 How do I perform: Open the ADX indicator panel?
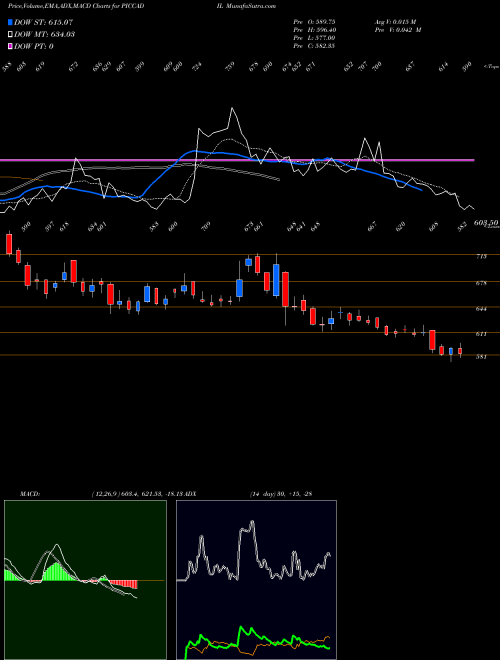[256, 580]
